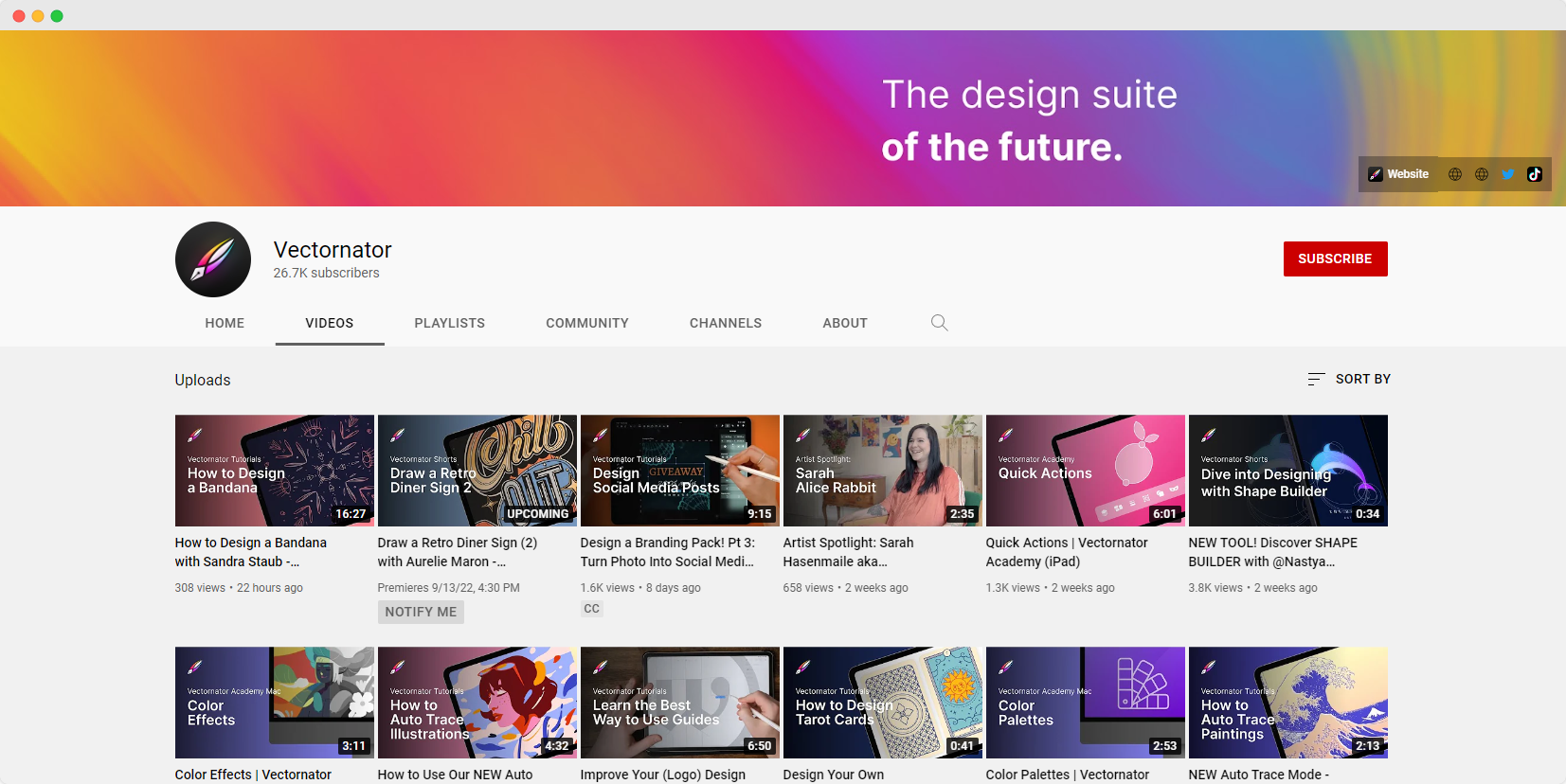
Task: Switch to the Home tab
Action: click(225, 323)
